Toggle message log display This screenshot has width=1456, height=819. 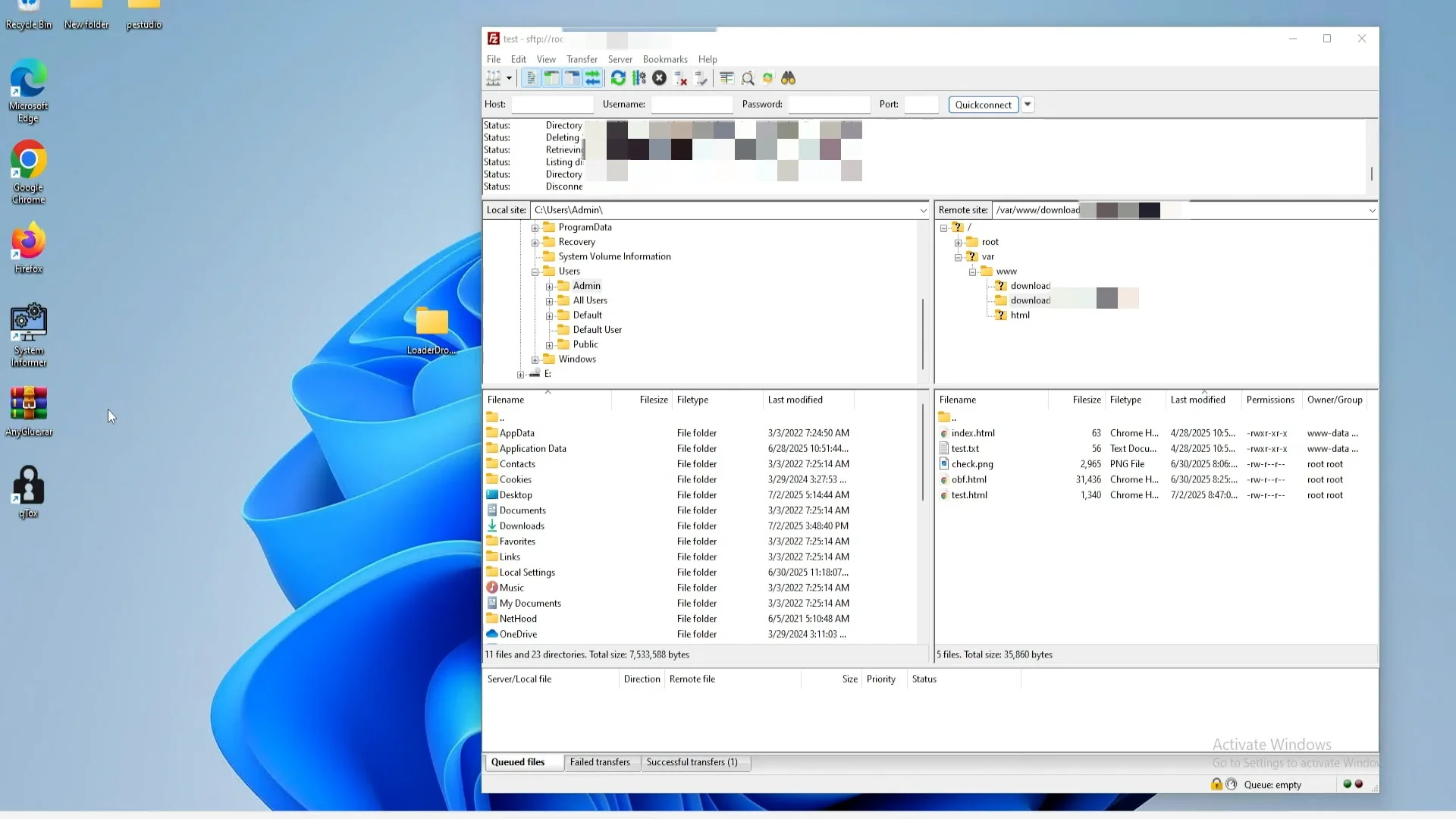coord(531,78)
